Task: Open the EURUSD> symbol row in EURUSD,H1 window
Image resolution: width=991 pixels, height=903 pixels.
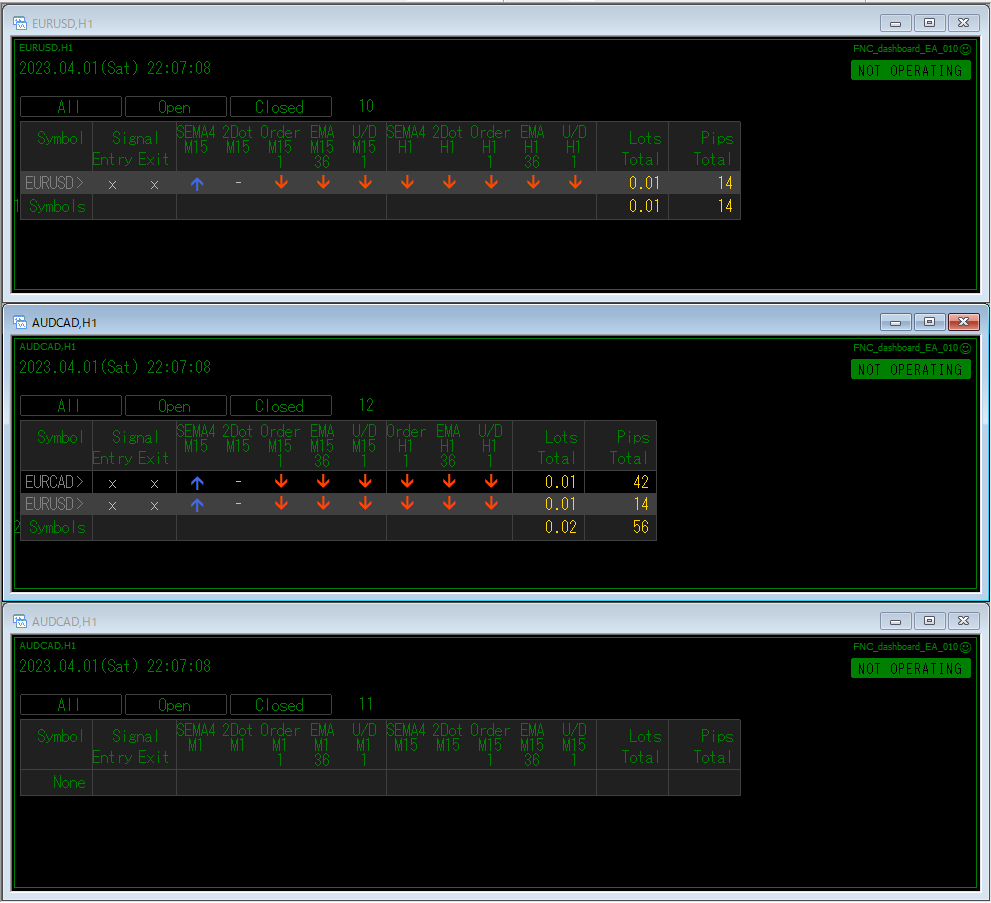Action: click(55, 183)
